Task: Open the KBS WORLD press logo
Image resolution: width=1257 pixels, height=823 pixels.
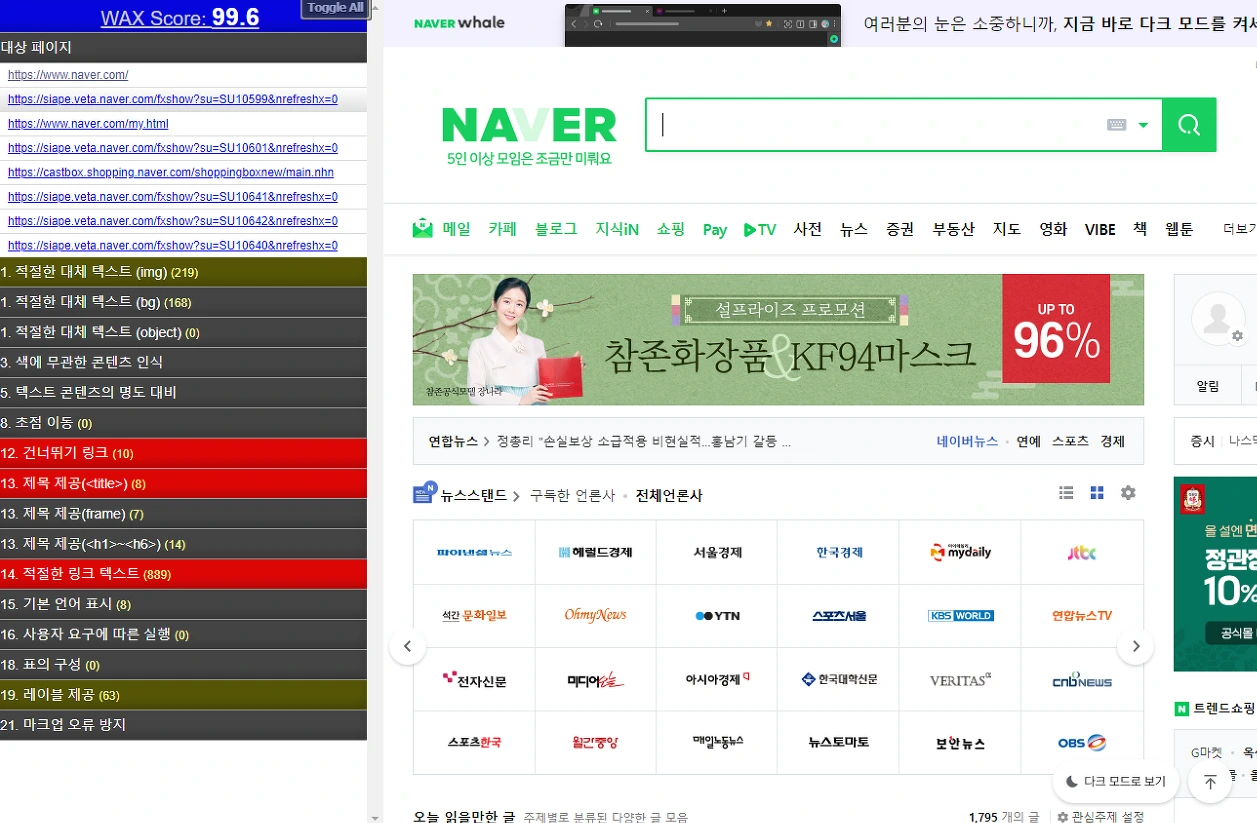Action: [x=960, y=616]
